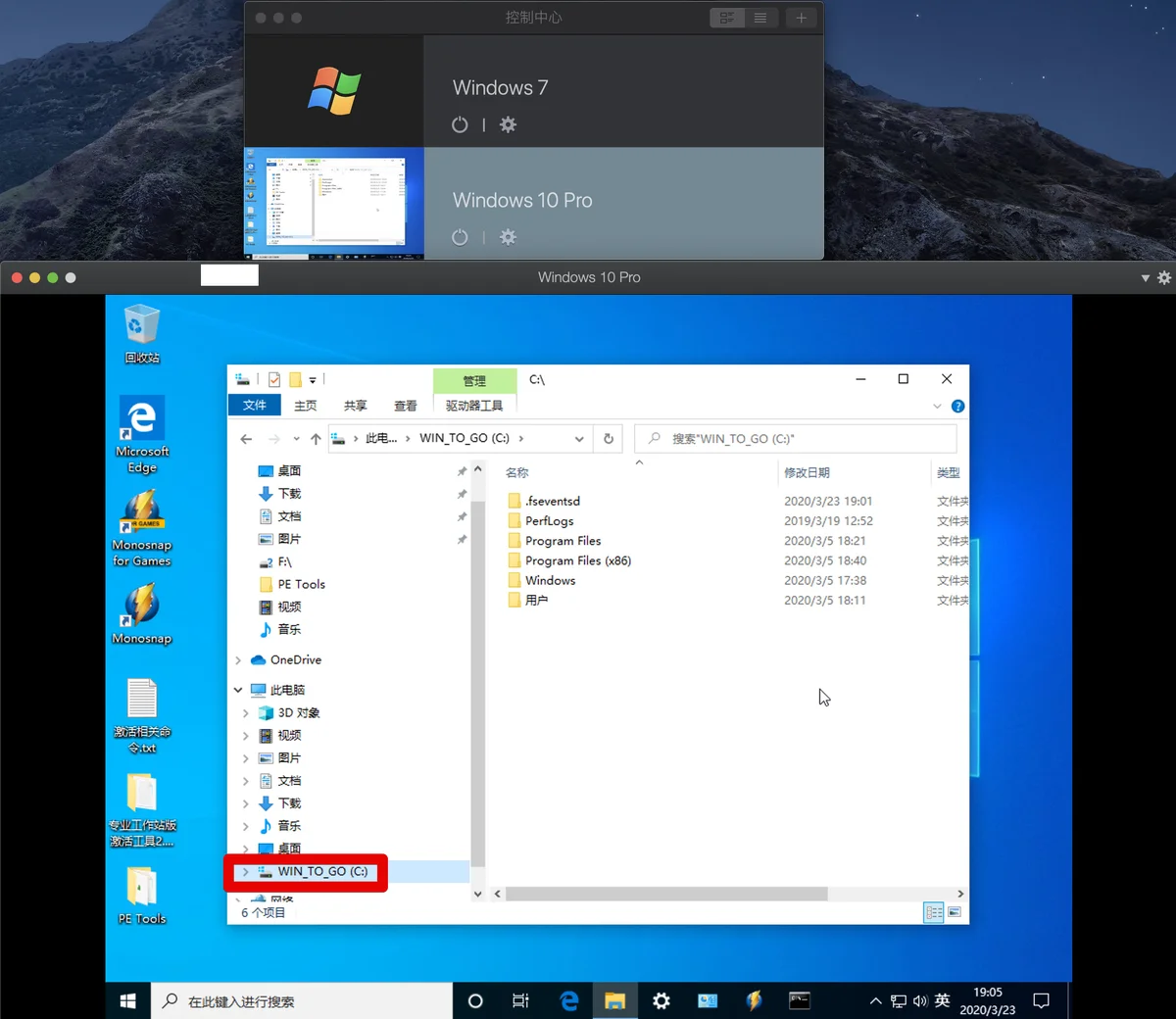The image size is (1176, 1019).
Task: Select the Microsoft Edge desktop shortcut
Action: point(142,435)
